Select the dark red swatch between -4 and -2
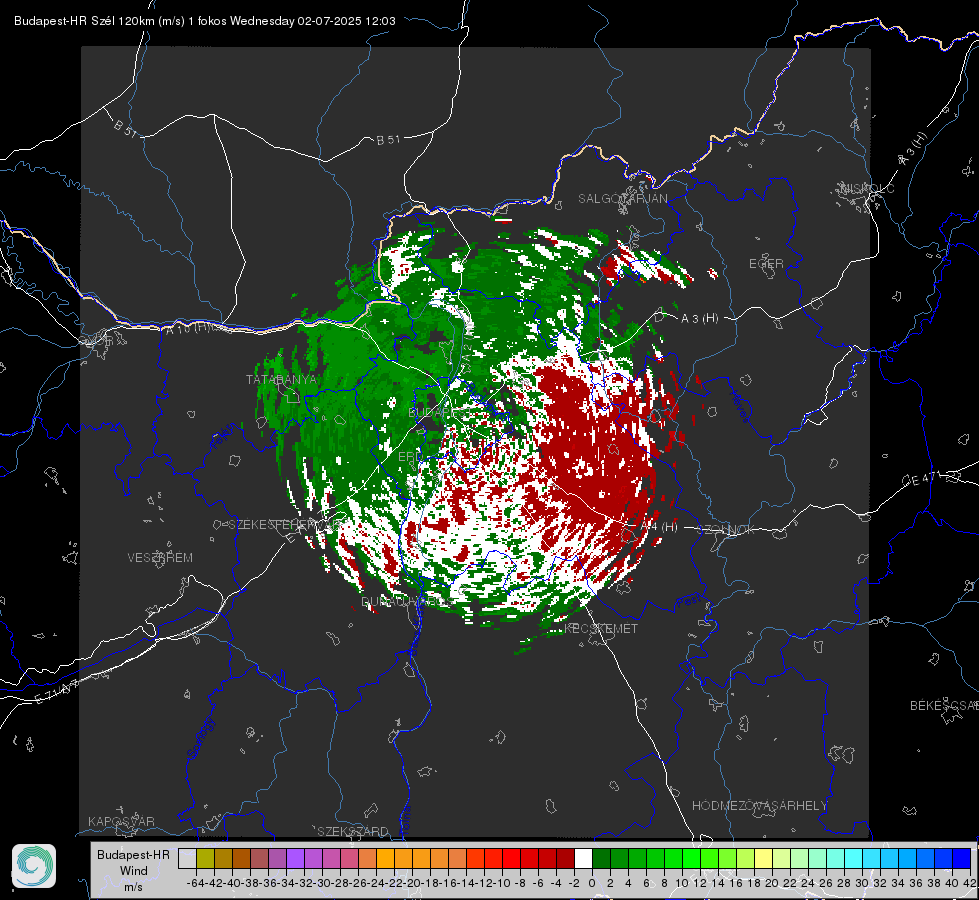 coord(565,858)
